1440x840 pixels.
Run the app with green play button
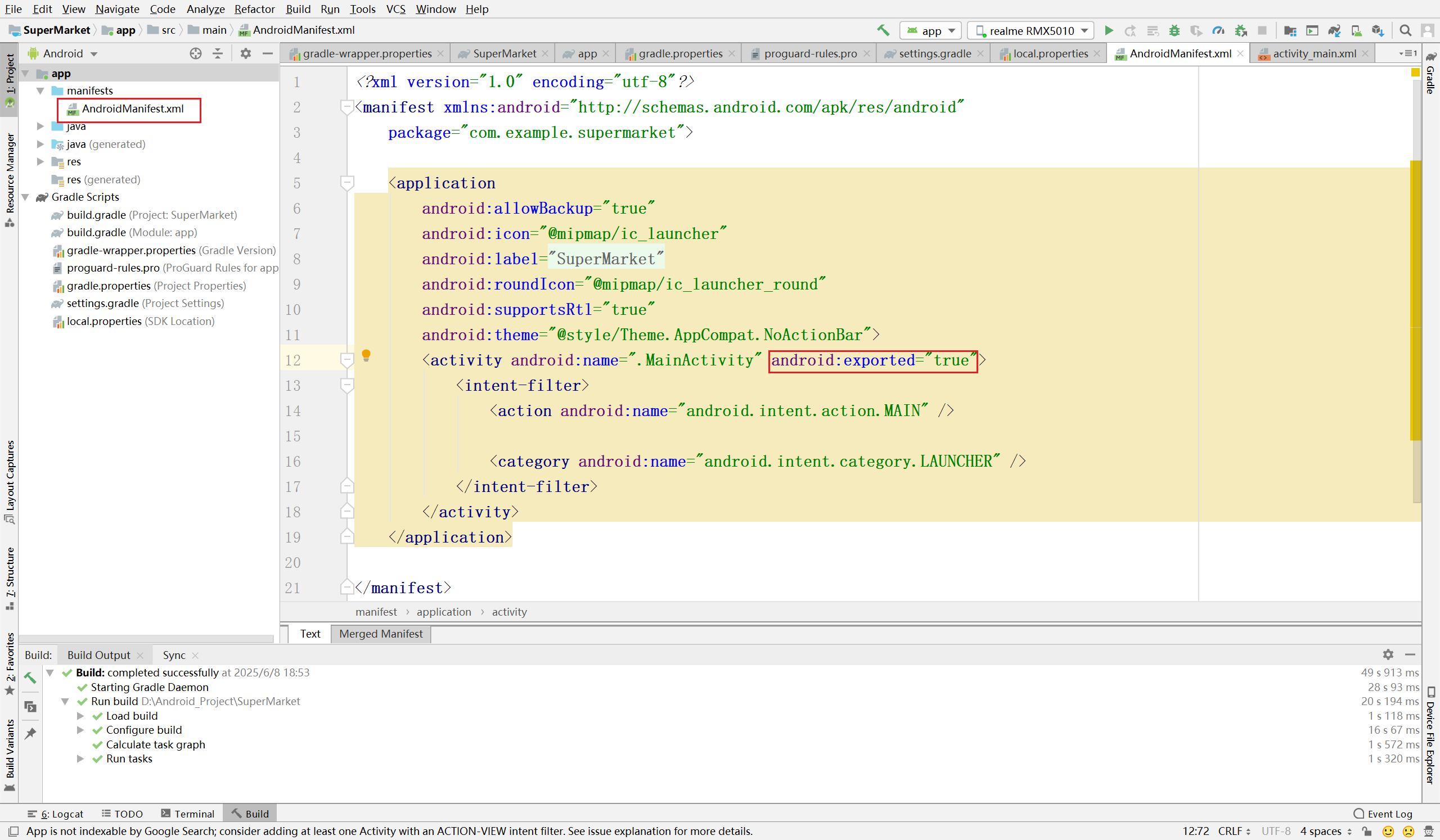(1109, 30)
